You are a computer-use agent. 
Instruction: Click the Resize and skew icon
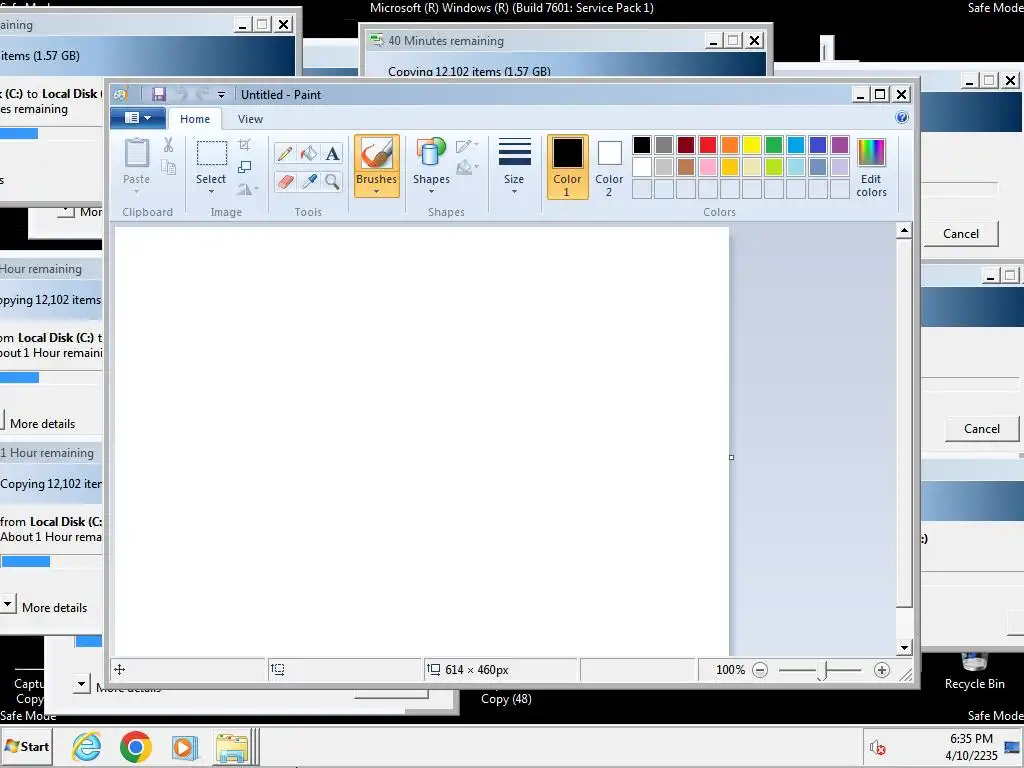pyautogui.click(x=245, y=167)
